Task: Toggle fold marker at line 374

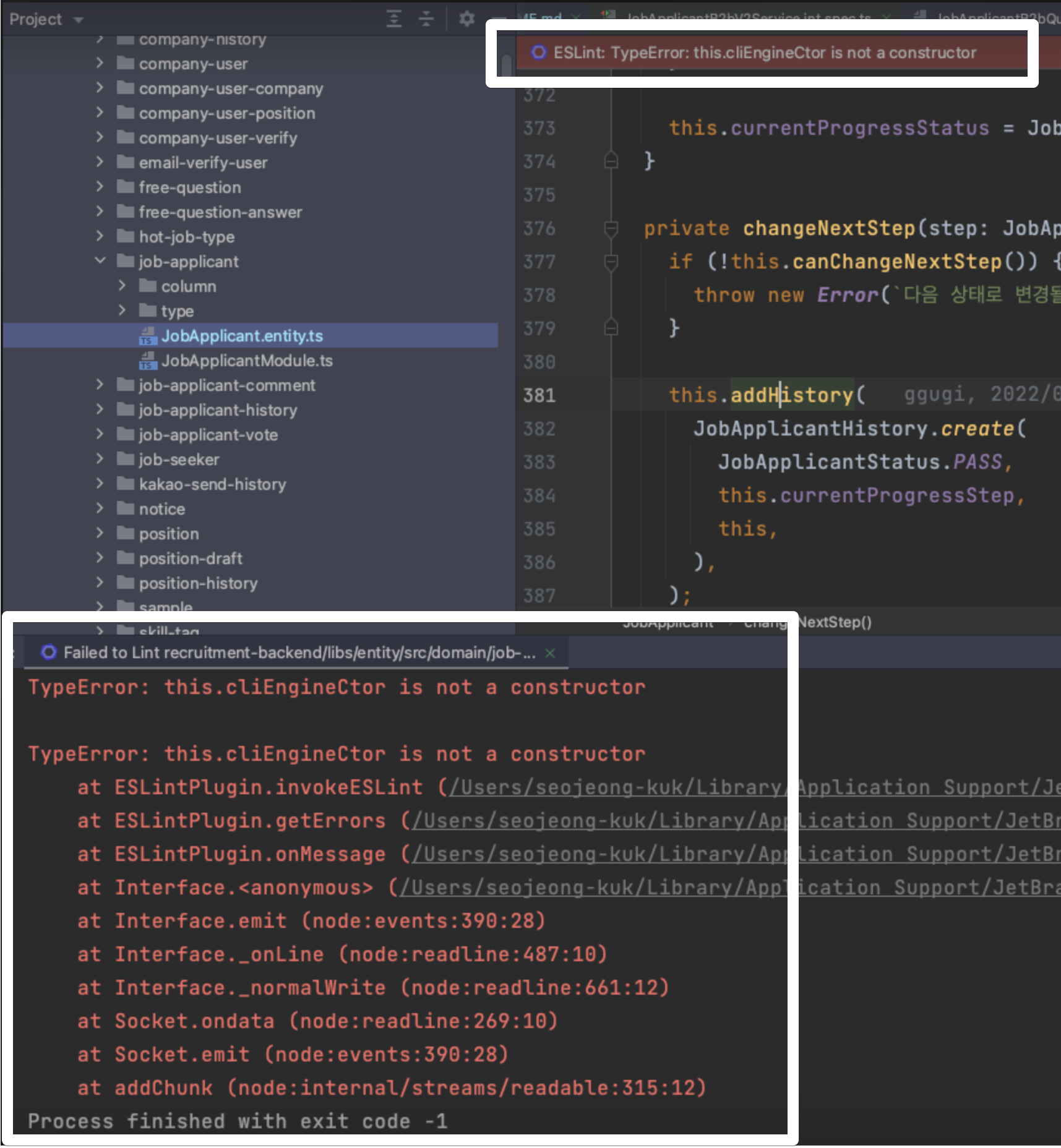Action: pyautogui.click(x=611, y=161)
